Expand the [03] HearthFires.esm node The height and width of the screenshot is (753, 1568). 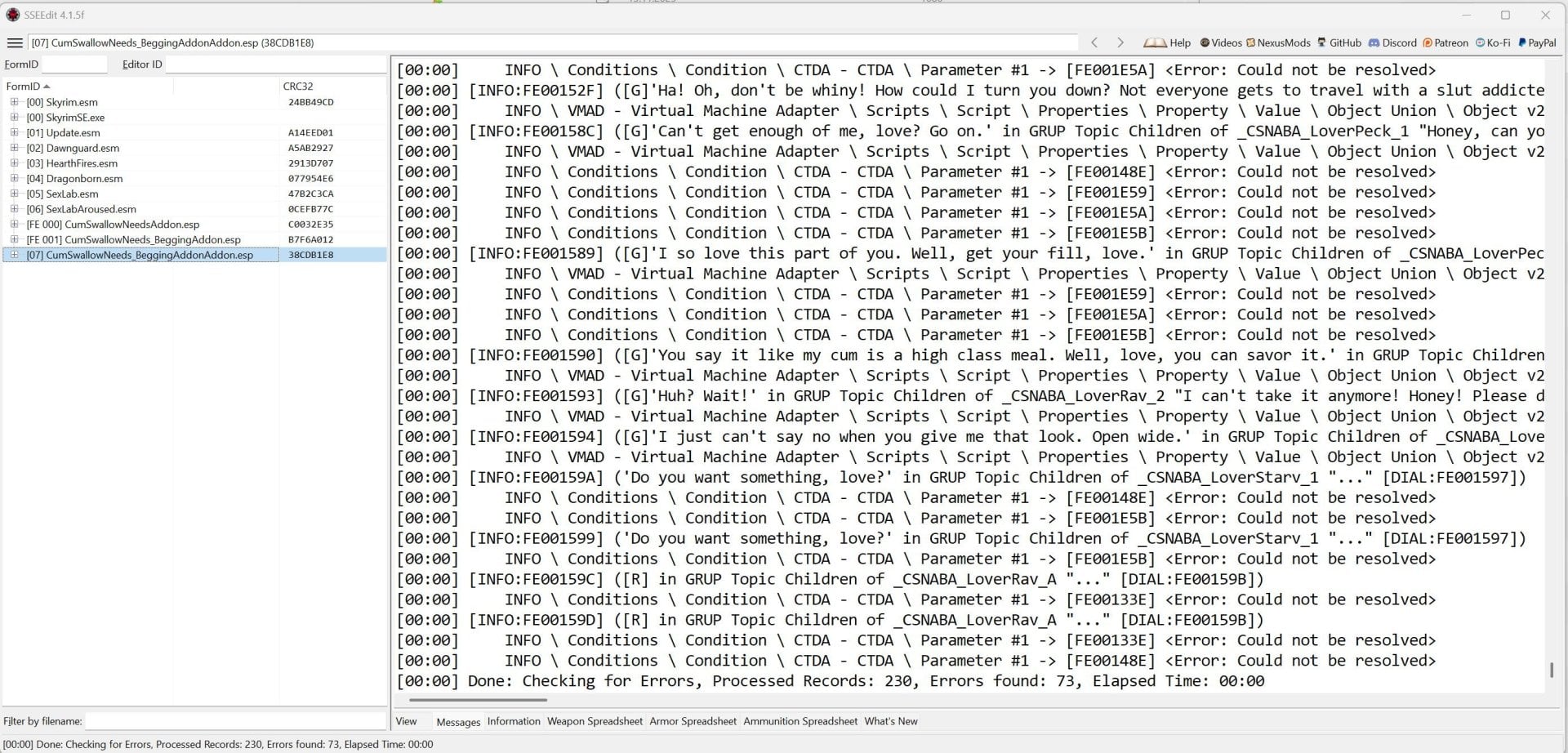[14, 163]
